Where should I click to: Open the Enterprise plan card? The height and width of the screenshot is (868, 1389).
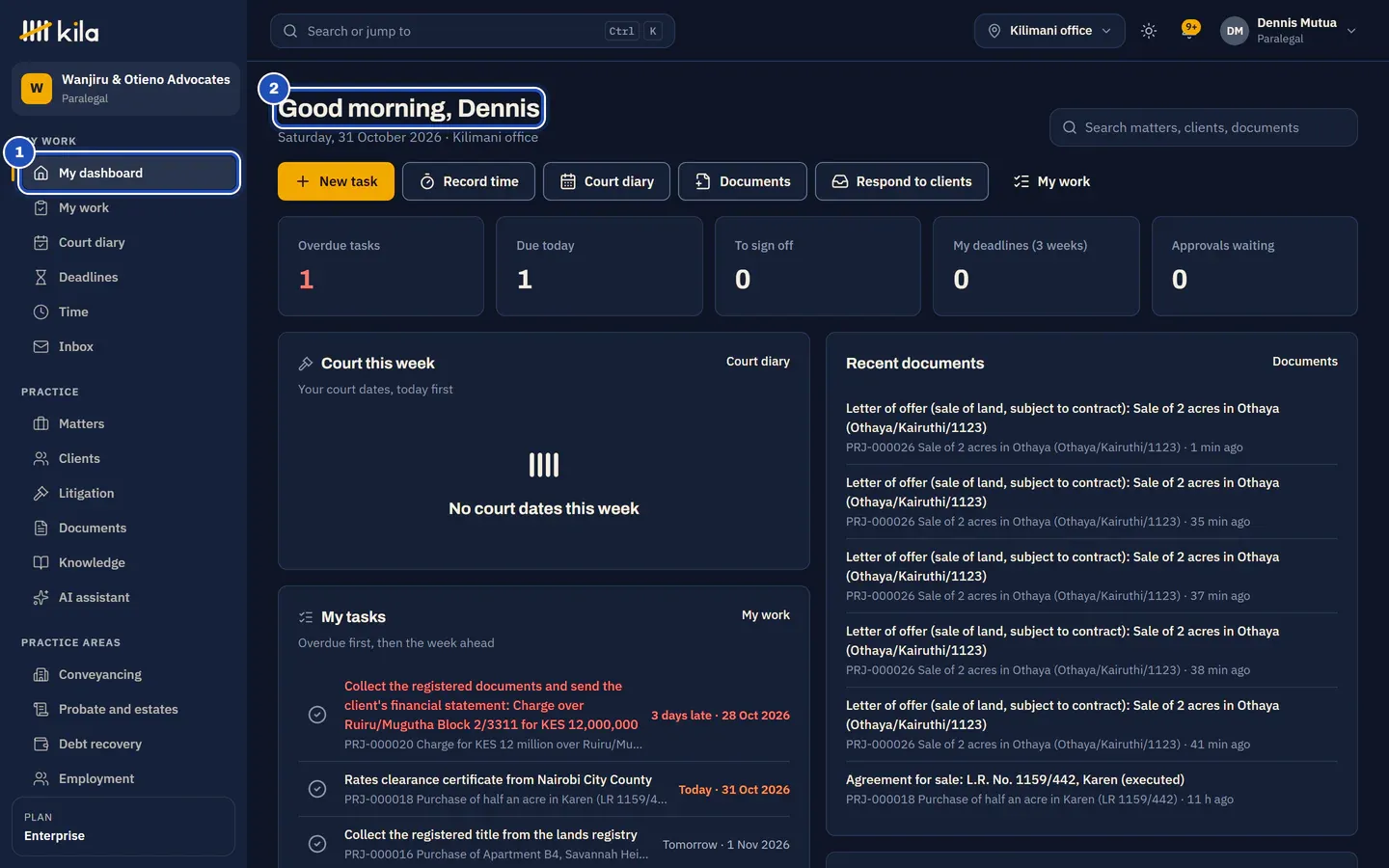pos(123,827)
